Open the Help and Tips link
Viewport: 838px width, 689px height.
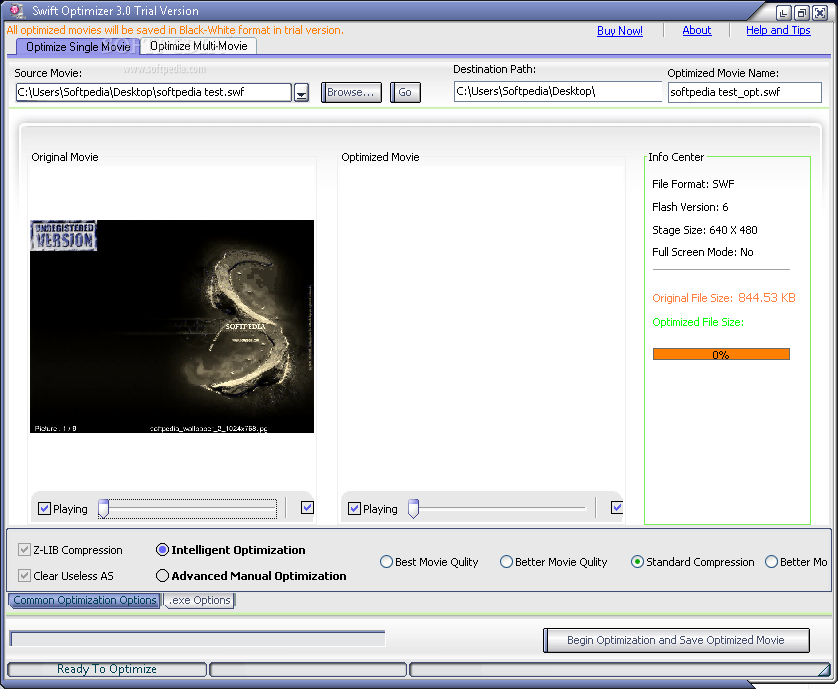pos(778,30)
